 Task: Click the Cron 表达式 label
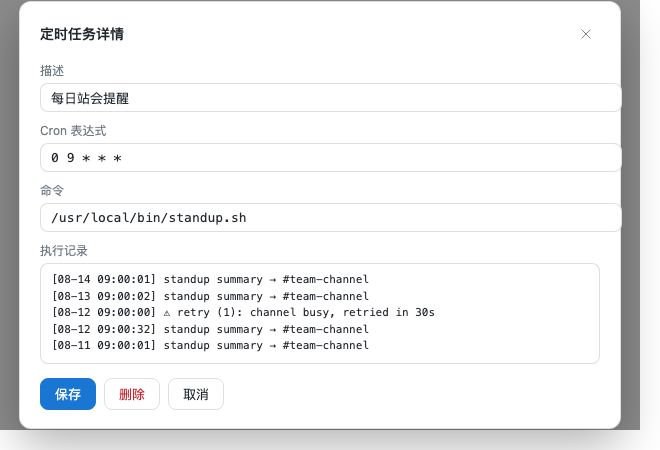[x=73, y=131]
